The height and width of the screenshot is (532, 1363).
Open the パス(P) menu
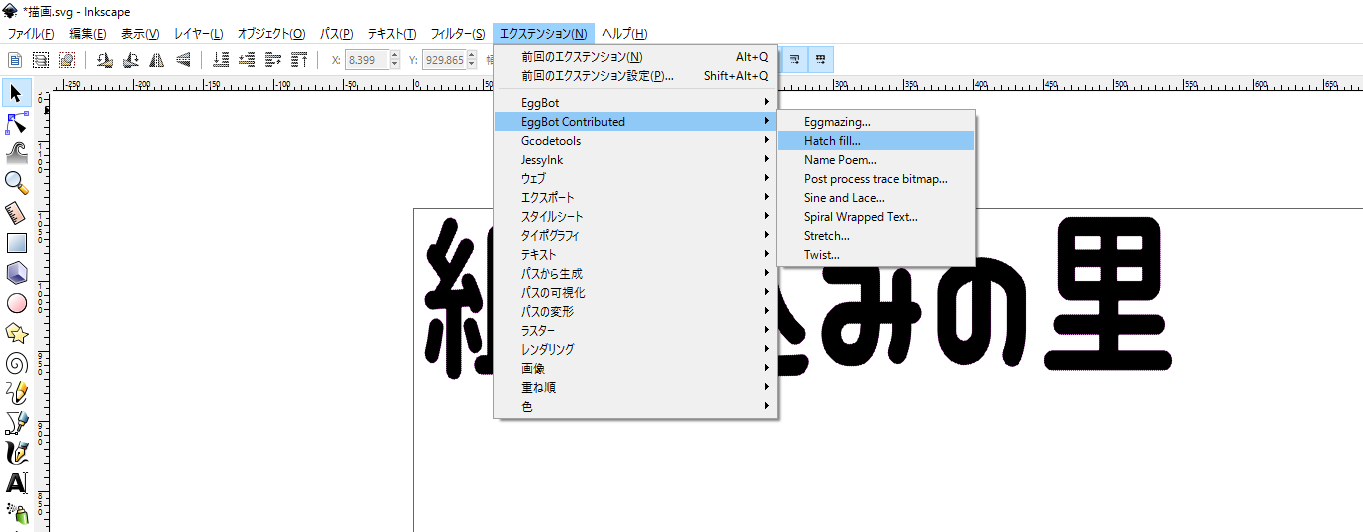[x=336, y=34]
